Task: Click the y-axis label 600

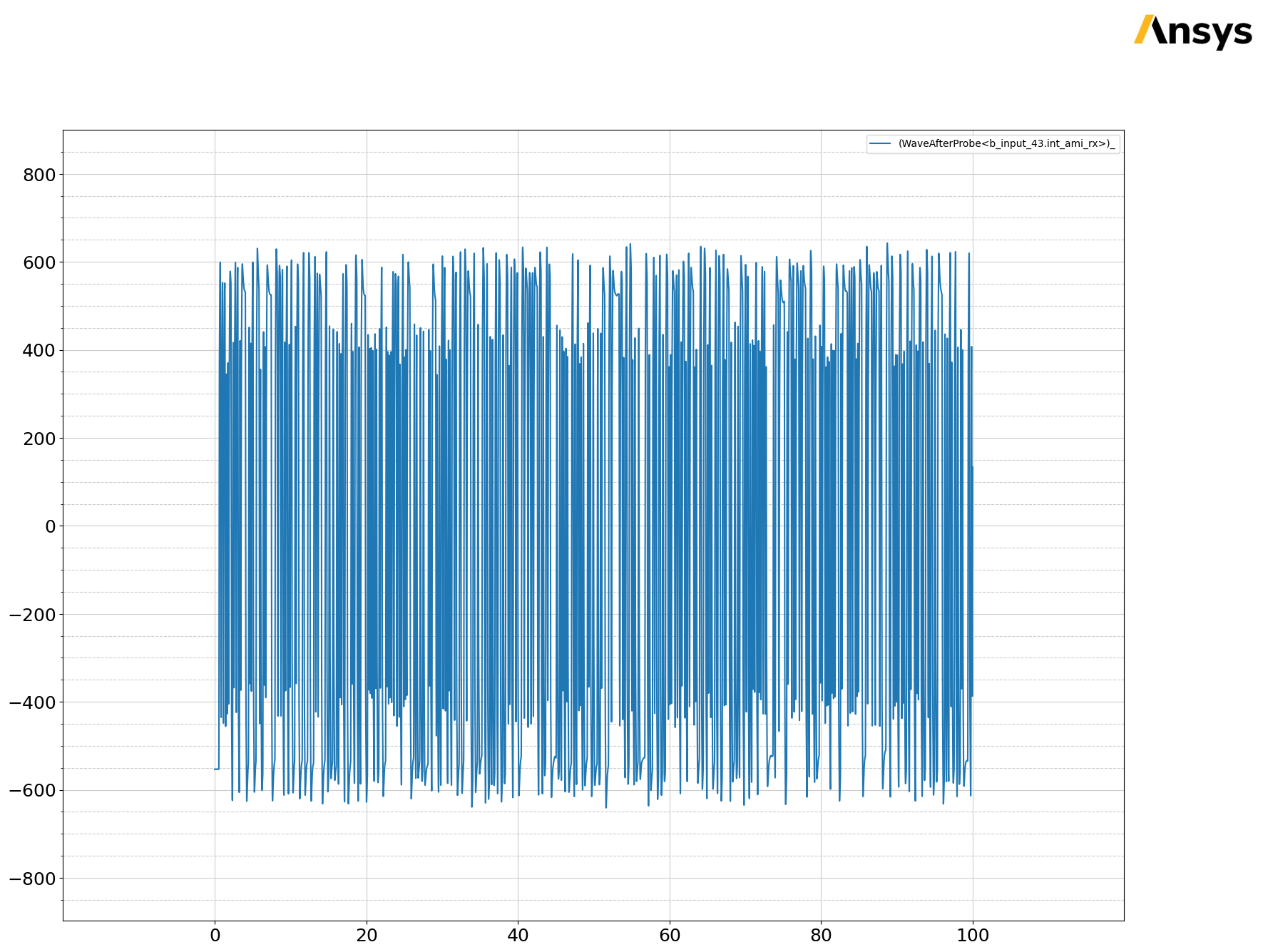Action: click(39, 262)
